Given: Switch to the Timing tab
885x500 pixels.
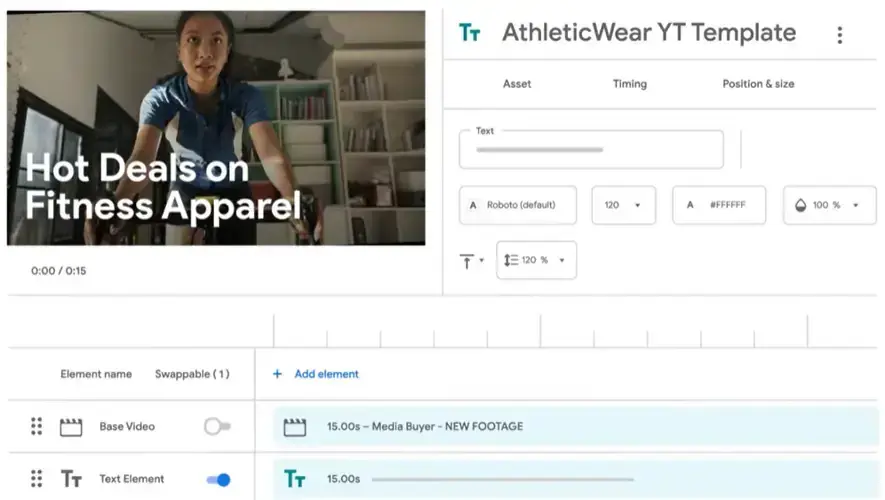Looking at the screenshot, I should click(x=629, y=84).
